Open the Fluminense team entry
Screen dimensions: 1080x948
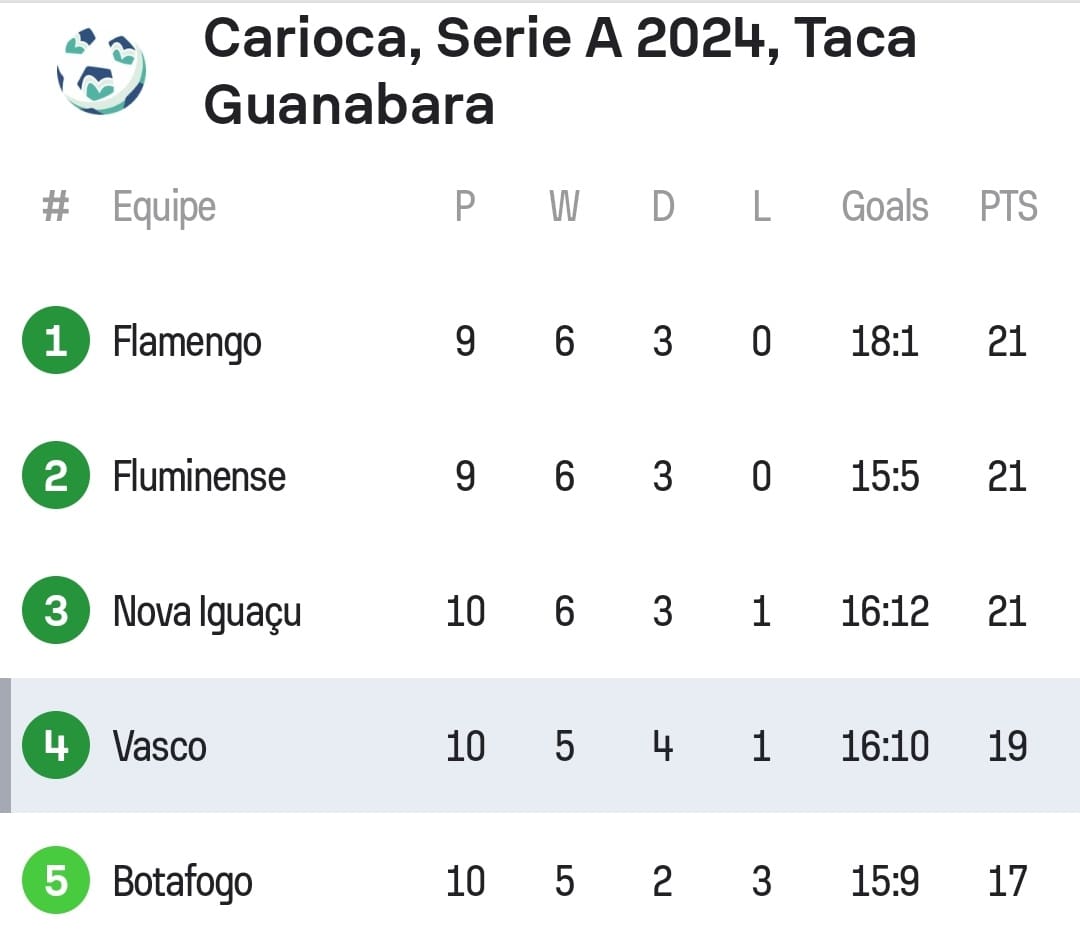(199, 476)
